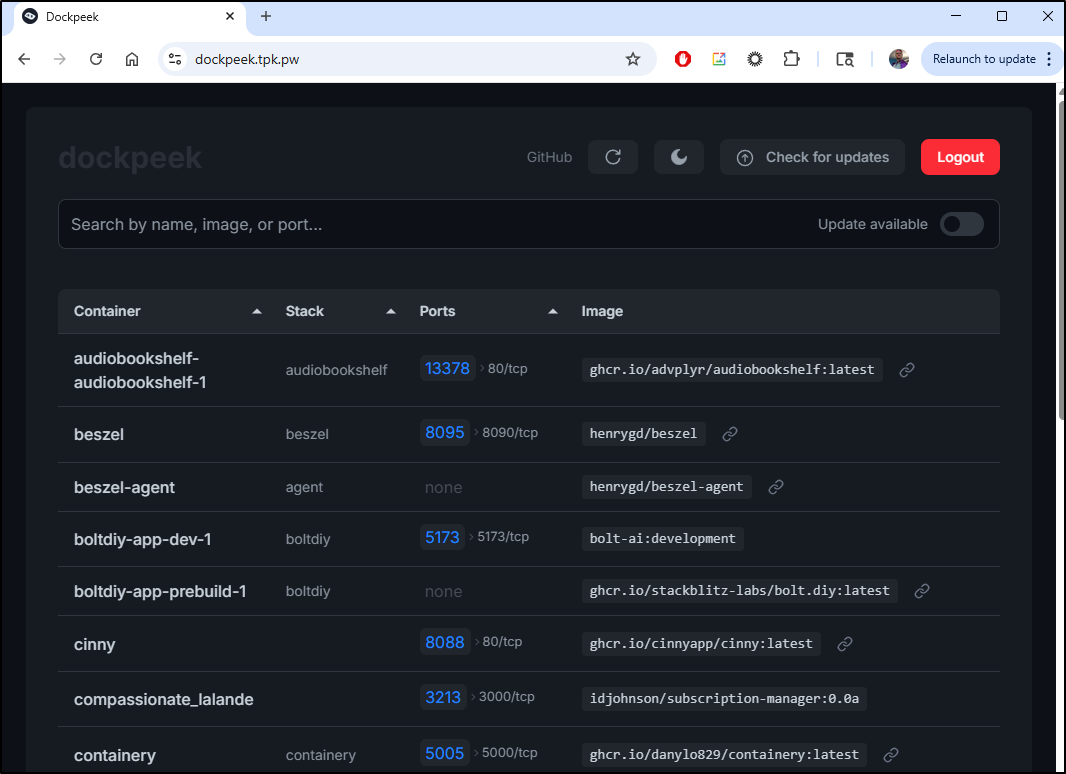Viewport: 1066px width, 774px height.
Task: Click the Image column header
Action: pyautogui.click(x=602, y=312)
